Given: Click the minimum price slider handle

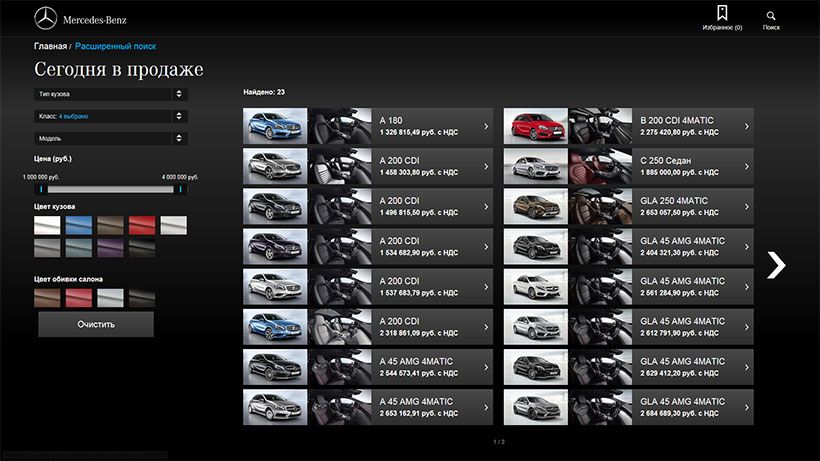Looking at the screenshot, I should [41, 188].
